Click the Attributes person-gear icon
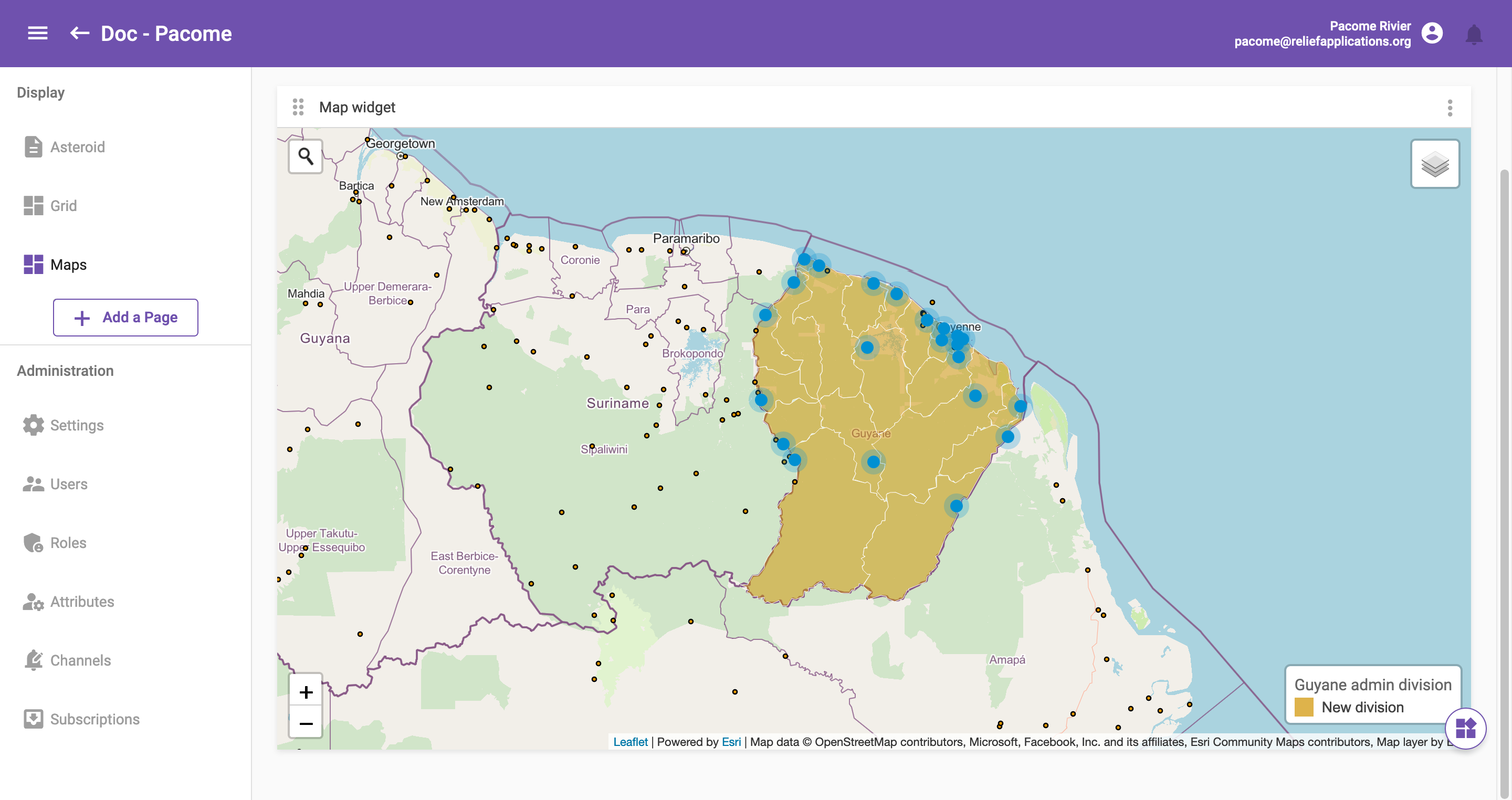The image size is (1512, 800). (33, 601)
